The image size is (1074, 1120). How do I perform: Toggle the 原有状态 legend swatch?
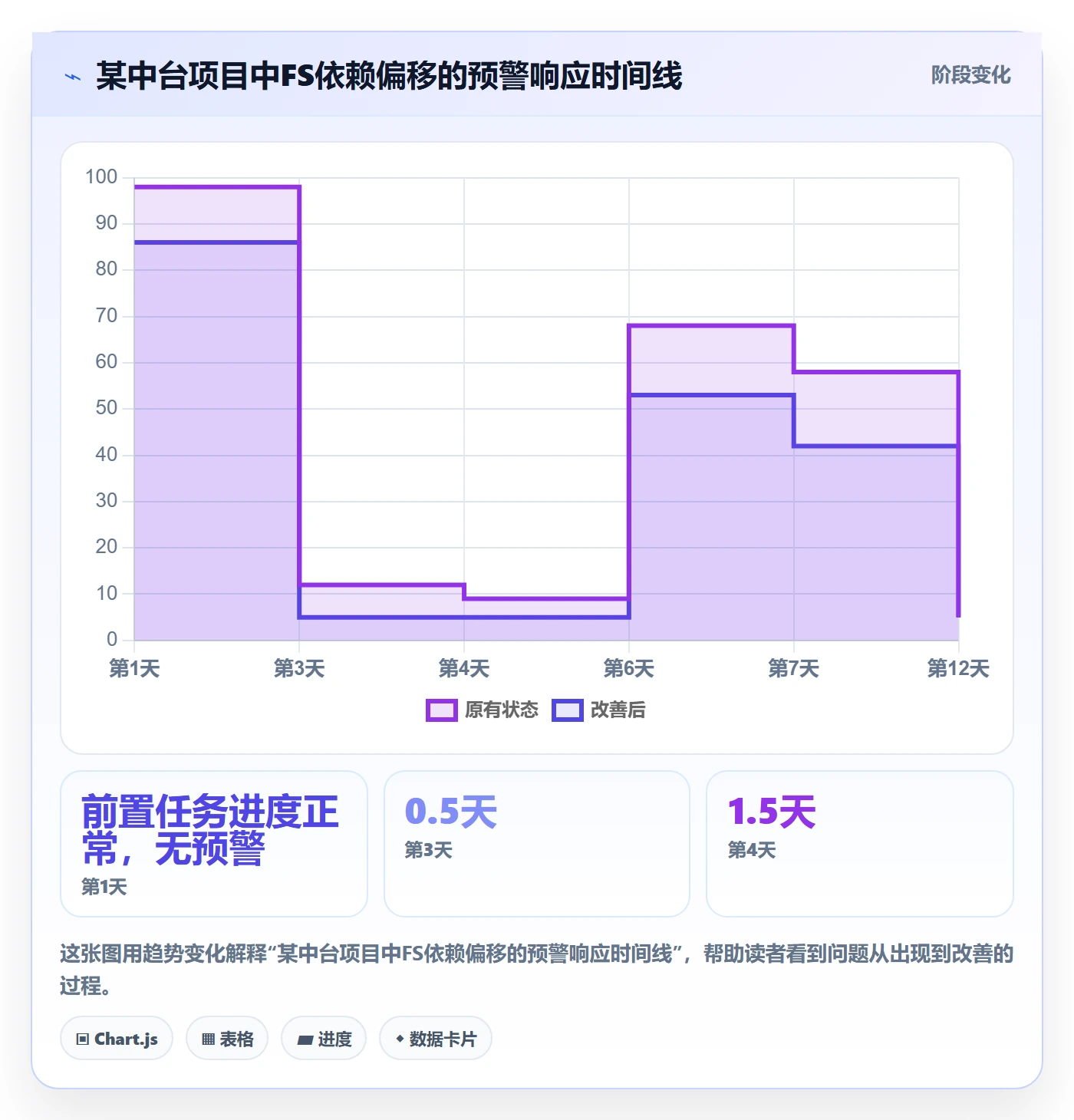441,710
